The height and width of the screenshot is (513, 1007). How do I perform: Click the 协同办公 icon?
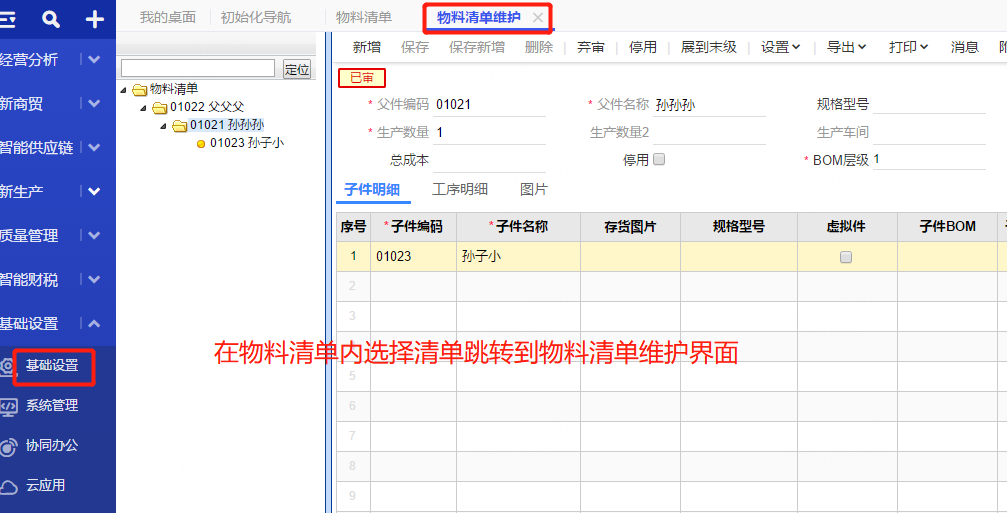click(8, 447)
